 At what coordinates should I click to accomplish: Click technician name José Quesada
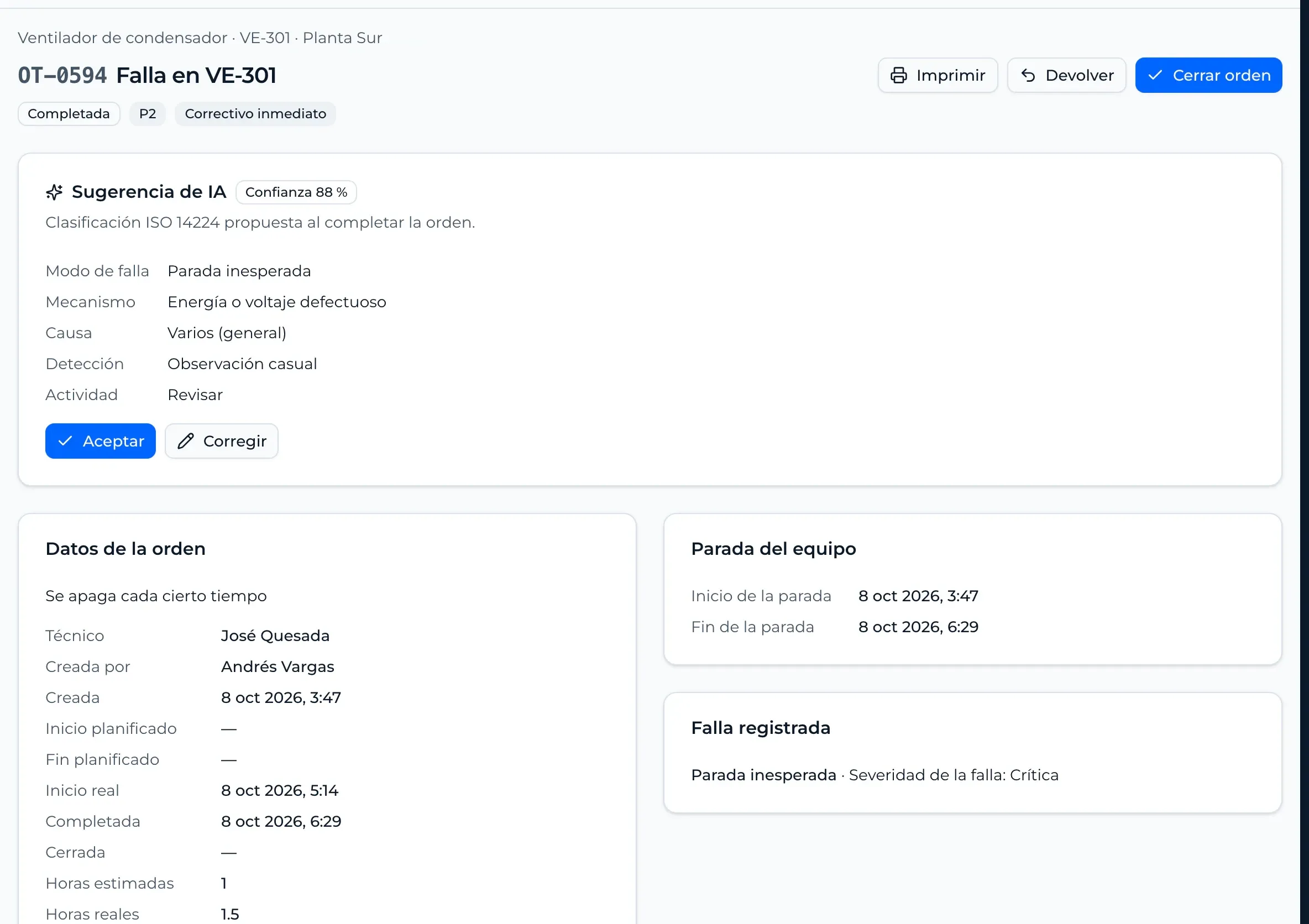(x=275, y=636)
